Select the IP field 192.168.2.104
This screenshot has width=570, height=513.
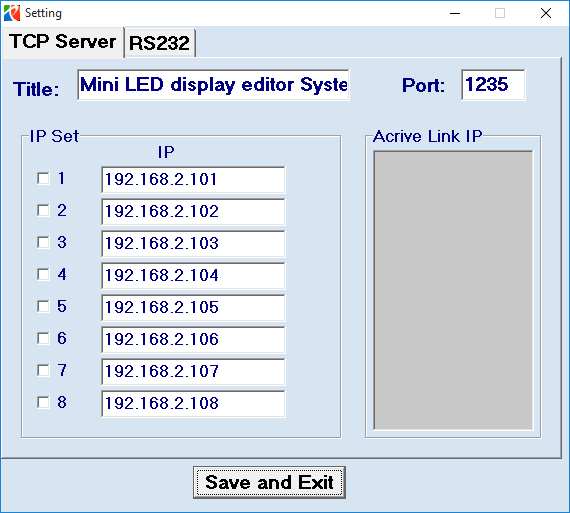[193, 276]
